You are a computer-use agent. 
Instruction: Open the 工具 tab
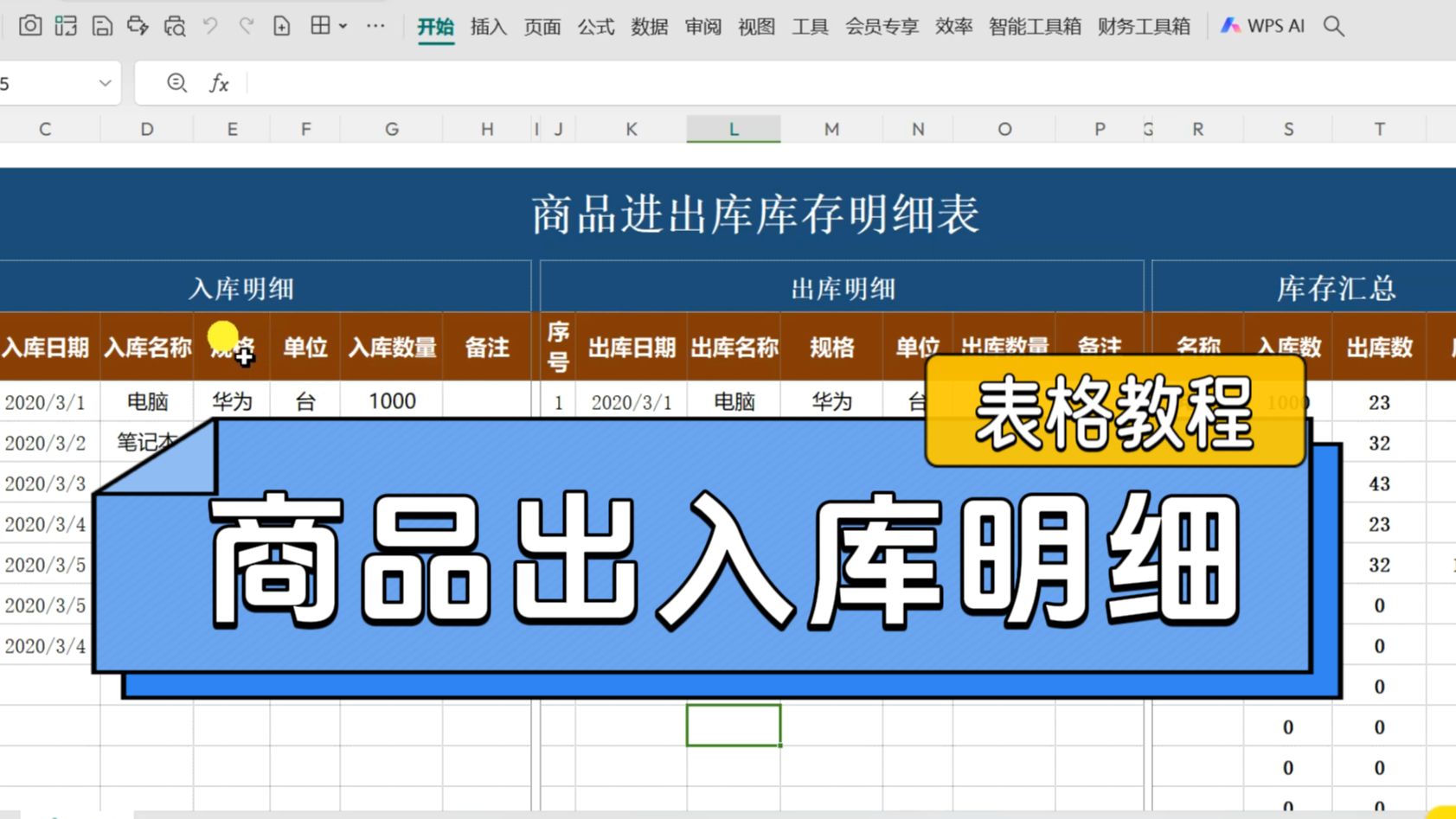(811, 27)
